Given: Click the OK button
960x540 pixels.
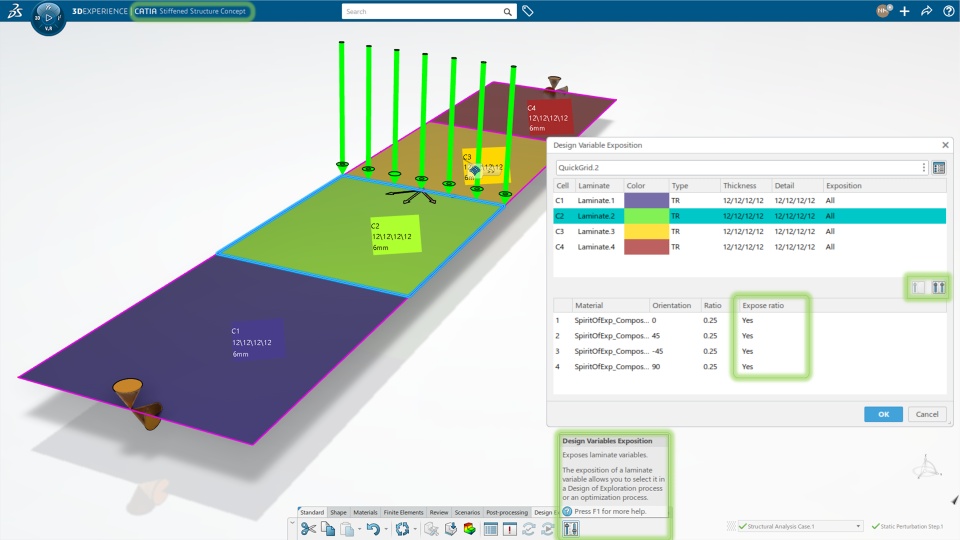Looking at the screenshot, I should (883, 414).
